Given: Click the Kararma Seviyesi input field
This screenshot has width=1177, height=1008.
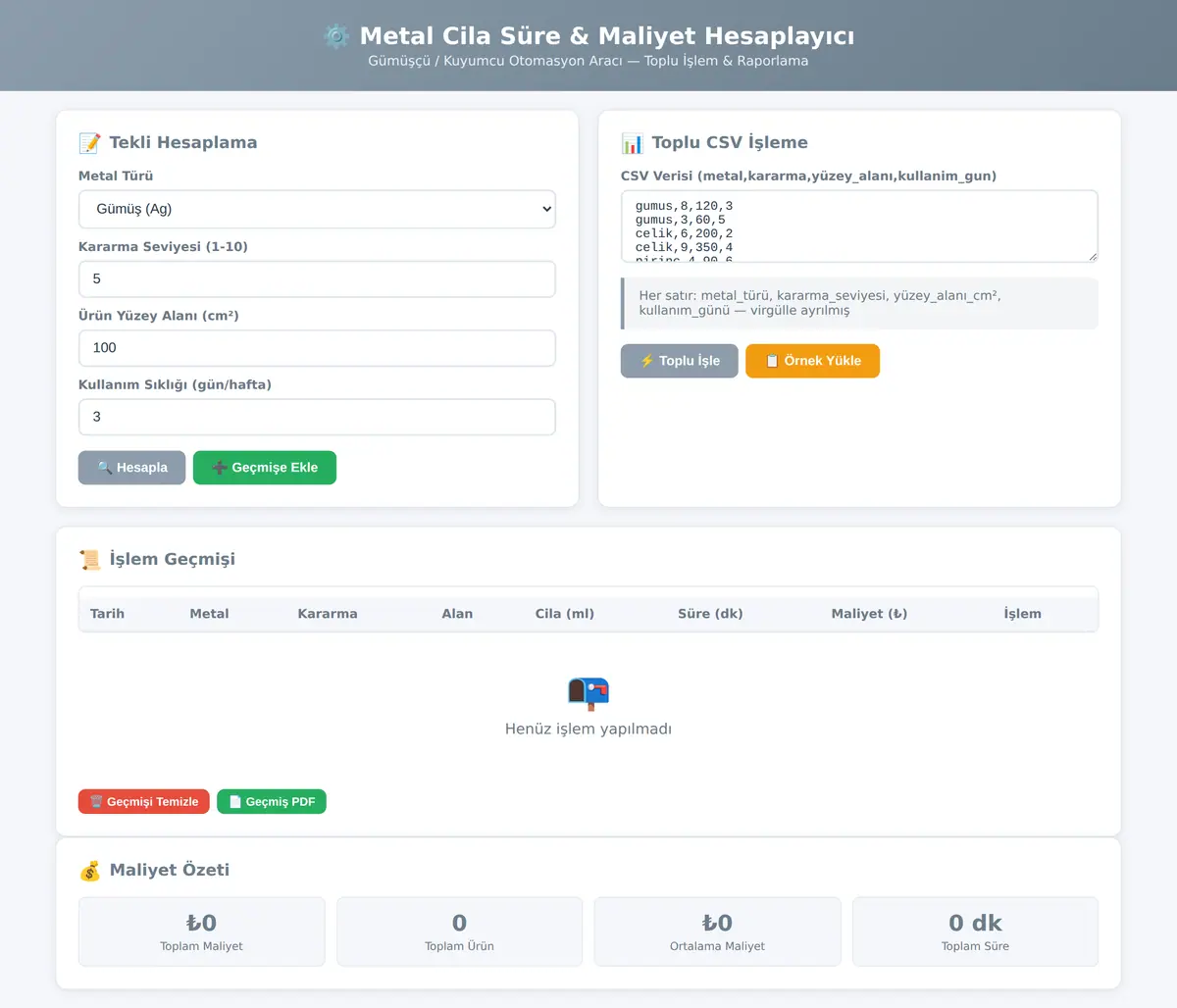Looking at the screenshot, I should pos(317,278).
